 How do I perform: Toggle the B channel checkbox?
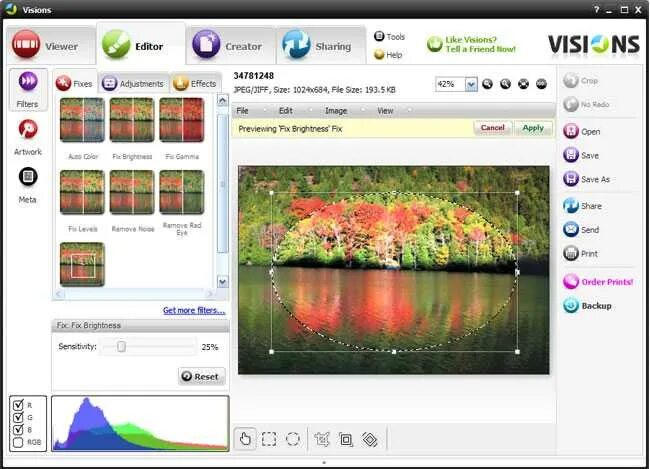pos(18,430)
